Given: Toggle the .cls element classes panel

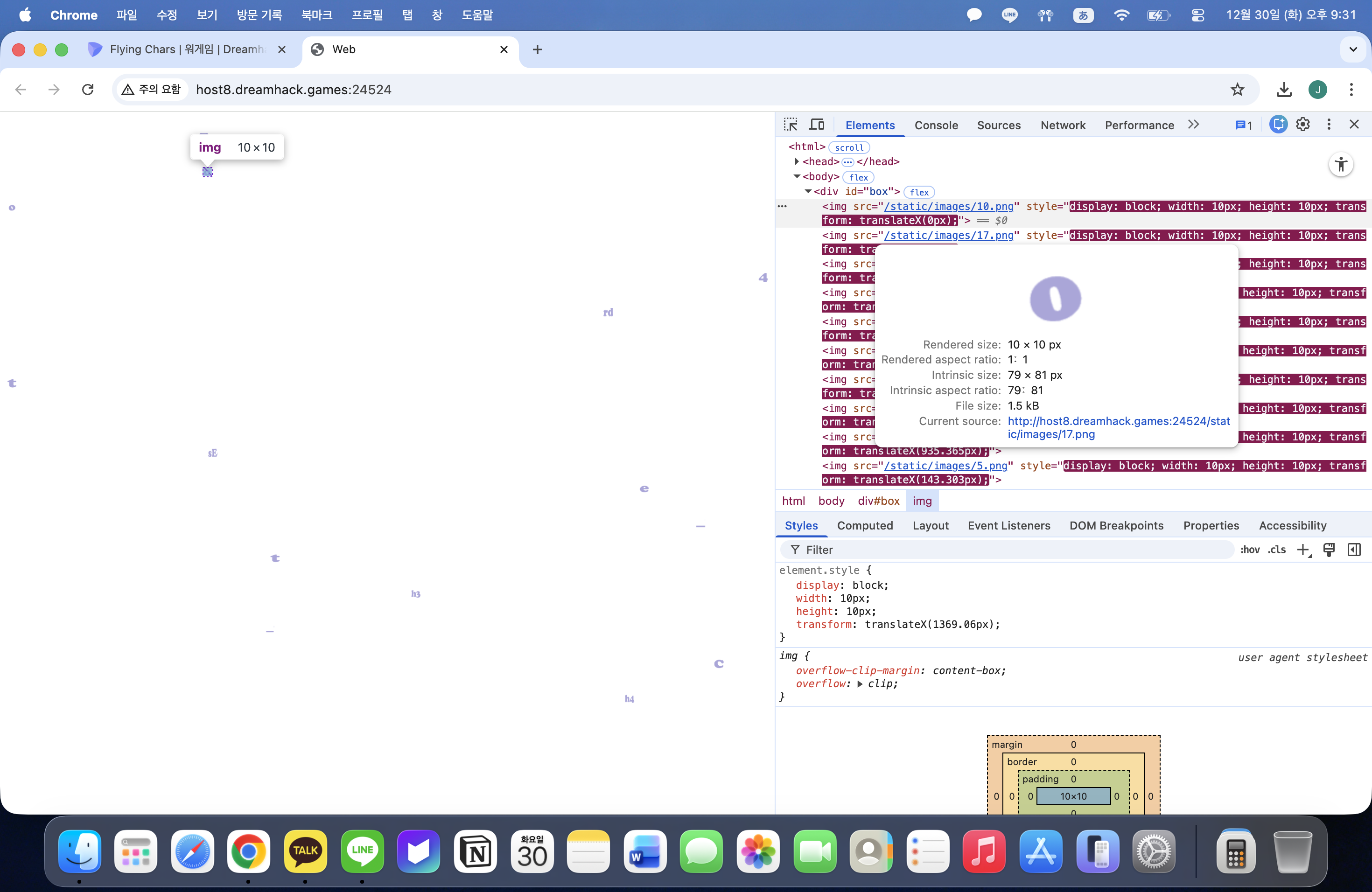Looking at the screenshot, I should click(x=1277, y=550).
